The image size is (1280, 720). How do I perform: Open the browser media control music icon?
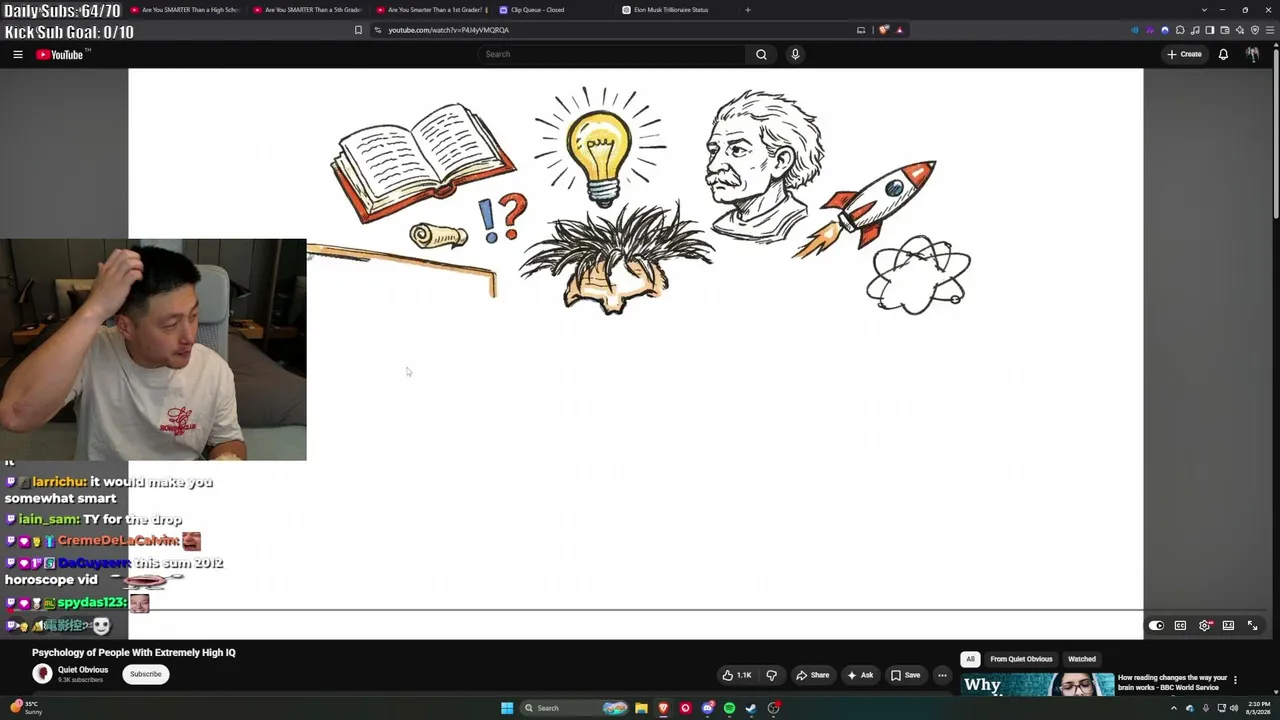1194,30
